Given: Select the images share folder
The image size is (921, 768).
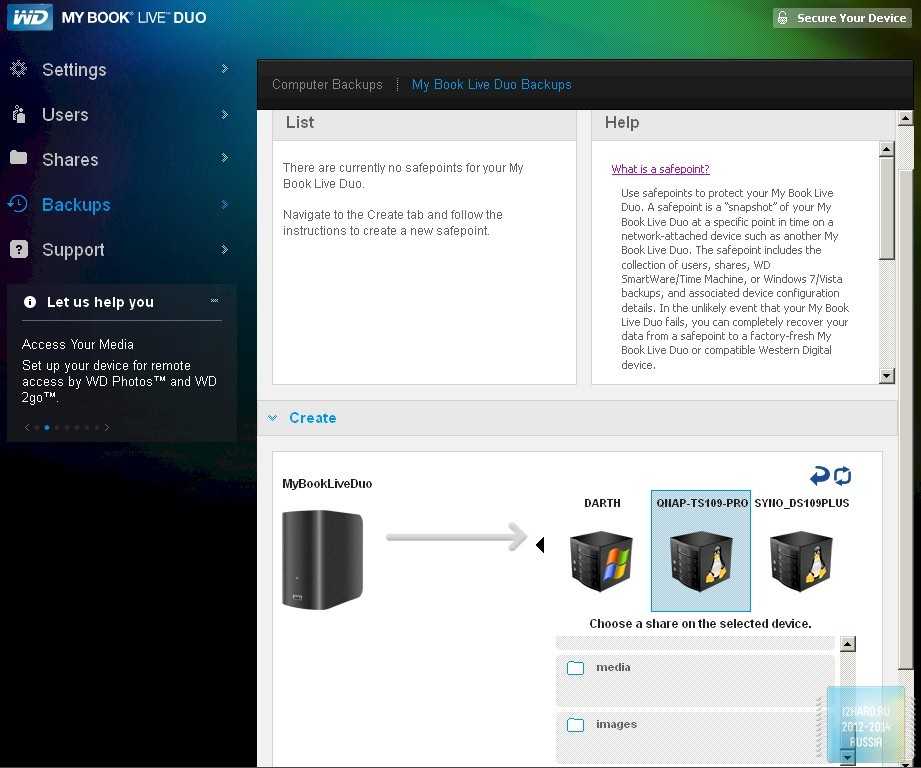Looking at the screenshot, I should [x=616, y=724].
